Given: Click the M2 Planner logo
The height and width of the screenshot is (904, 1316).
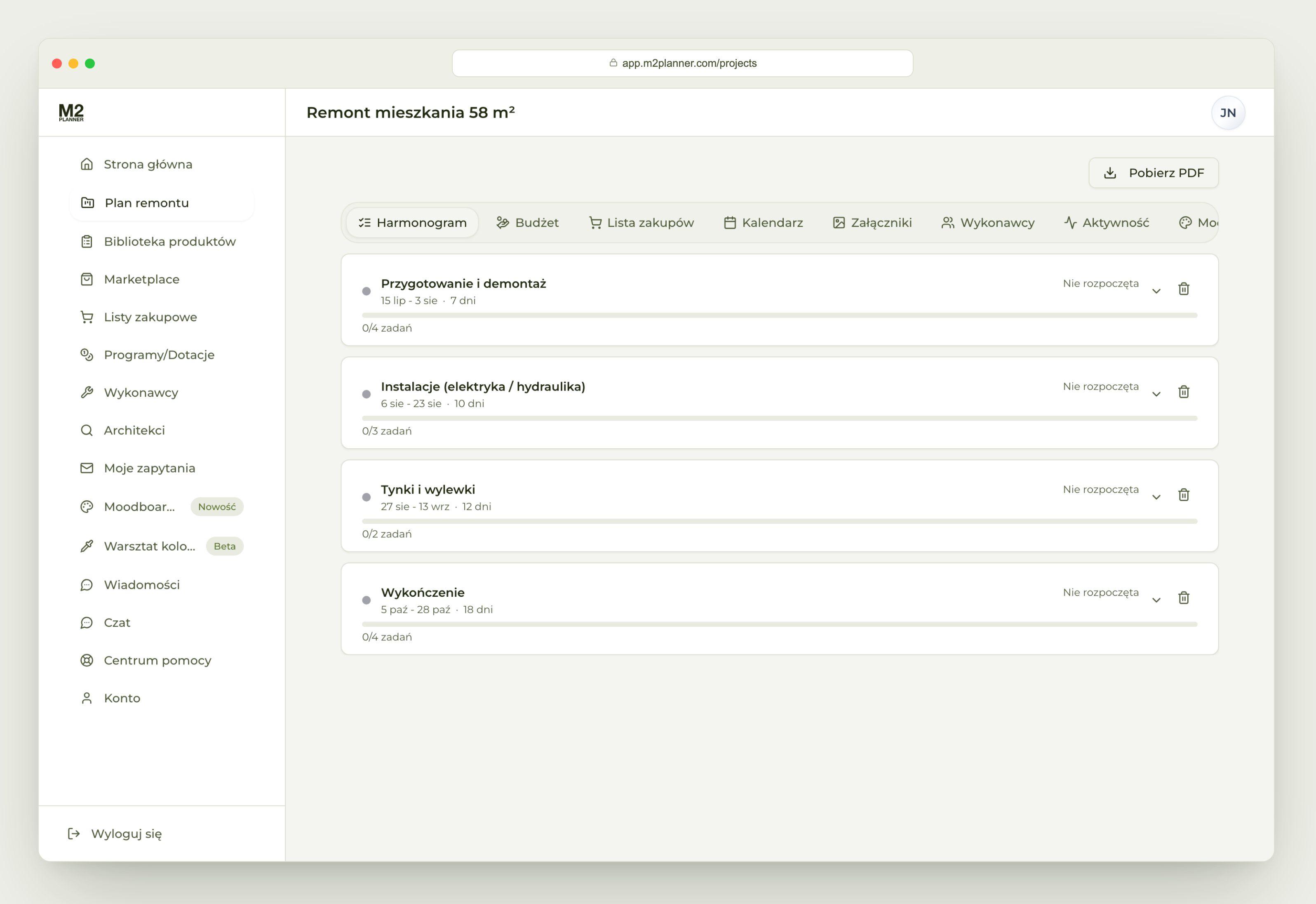Looking at the screenshot, I should click(x=71, y=112).
